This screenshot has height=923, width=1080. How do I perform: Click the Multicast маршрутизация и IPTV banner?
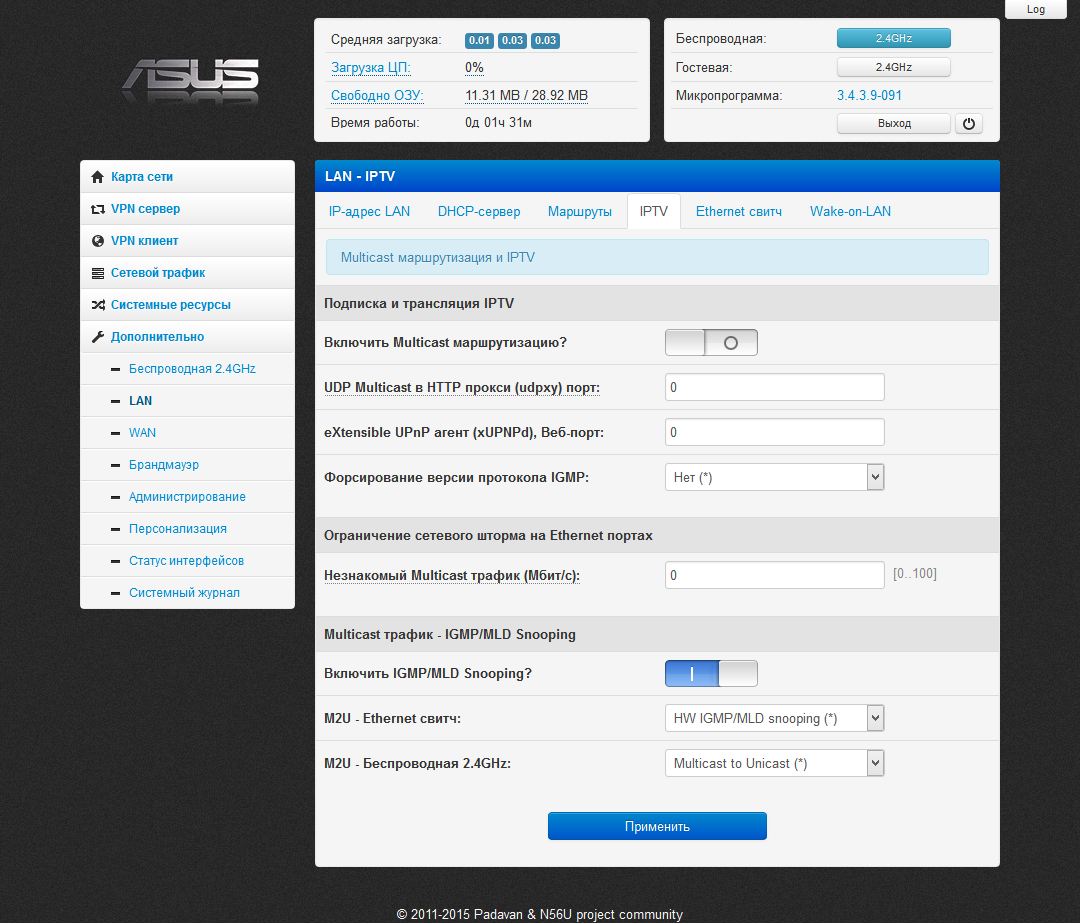pyautogui.click(x=657, y=257)
